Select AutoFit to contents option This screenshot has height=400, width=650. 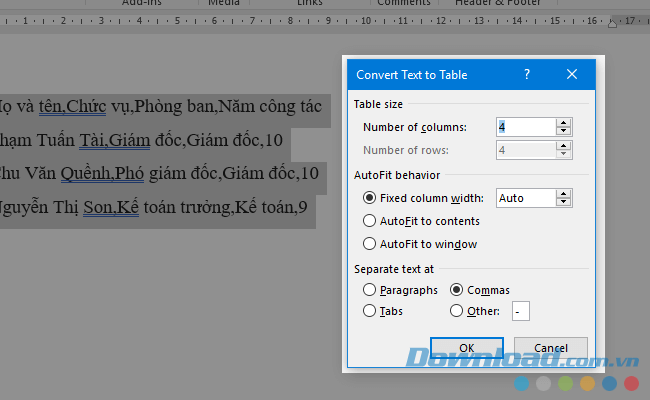click(x=371, y=221)
